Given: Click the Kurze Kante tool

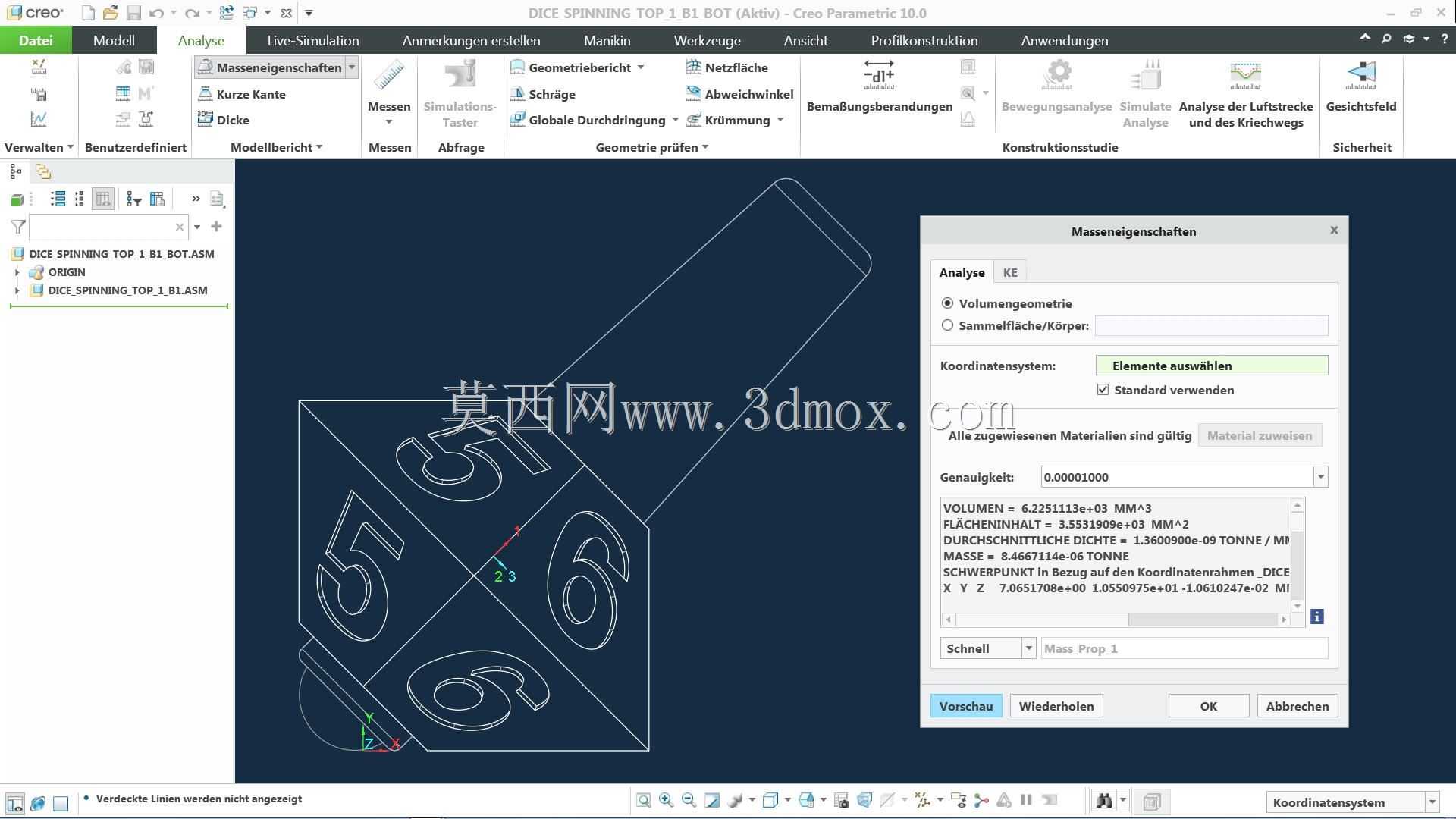Looking at the screenshot, I should click(242, 94).
